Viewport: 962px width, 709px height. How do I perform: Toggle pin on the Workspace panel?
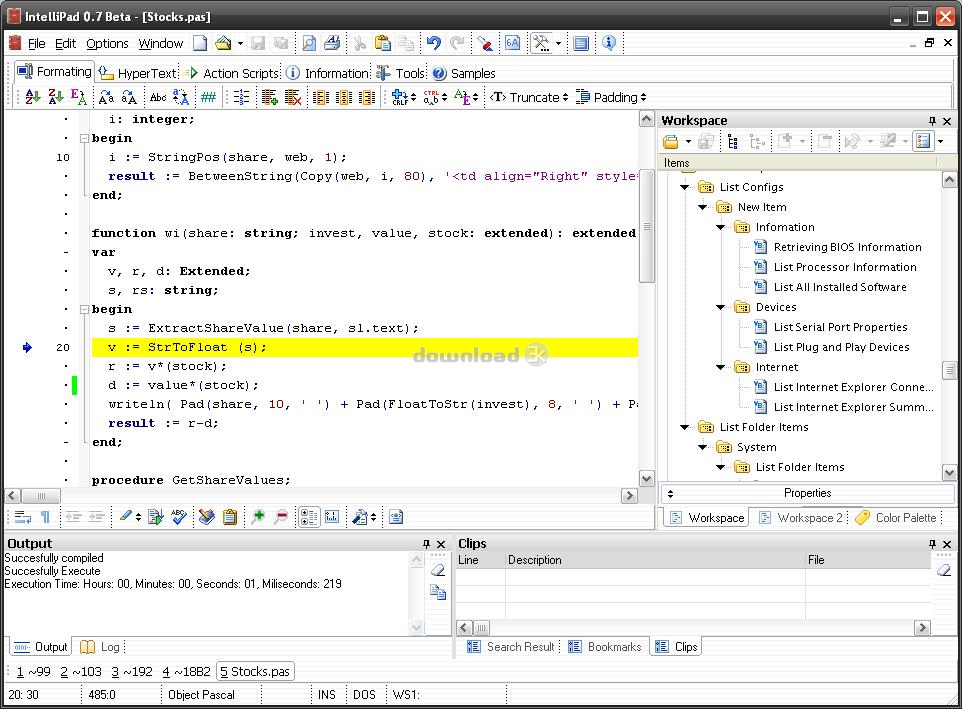point(932,120)
